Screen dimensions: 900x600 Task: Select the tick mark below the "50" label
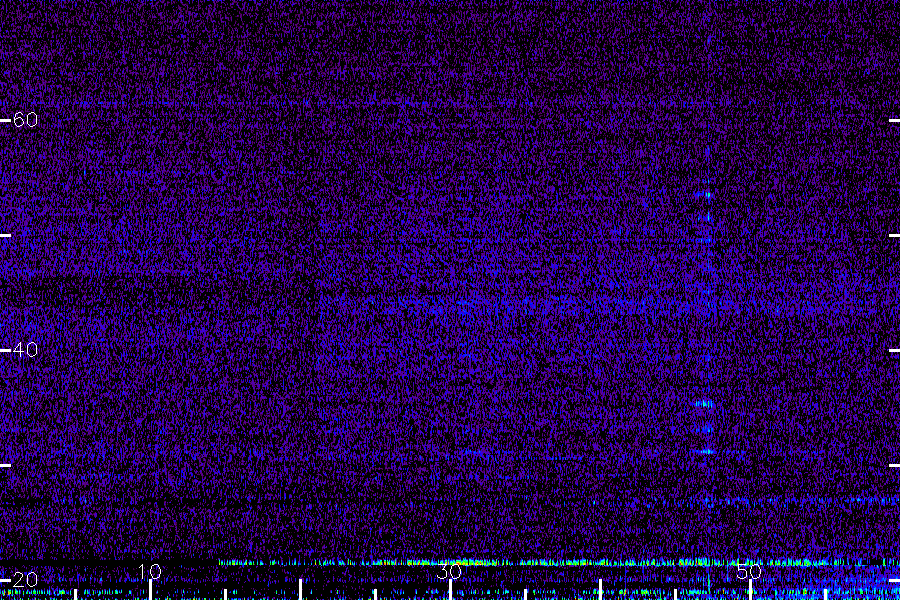[x=750, y=590]
